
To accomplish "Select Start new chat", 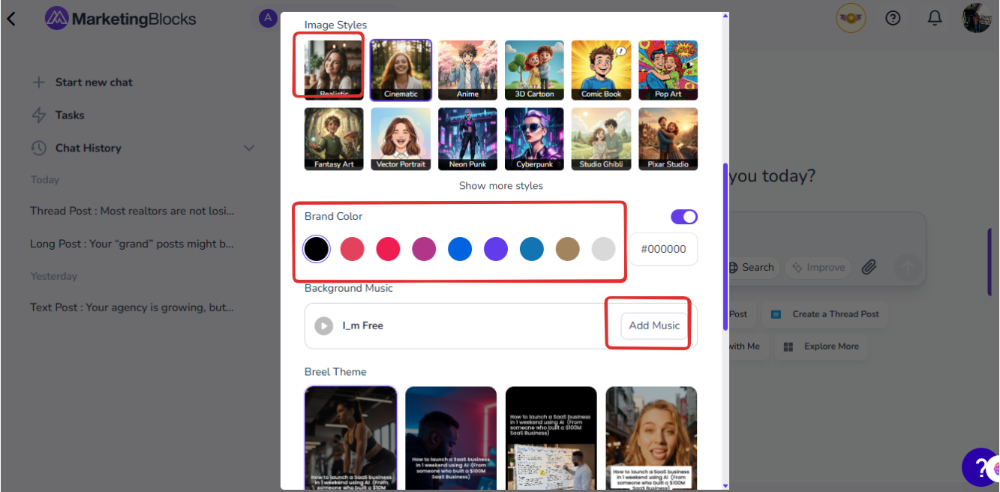I will click(x=93, y=82).
